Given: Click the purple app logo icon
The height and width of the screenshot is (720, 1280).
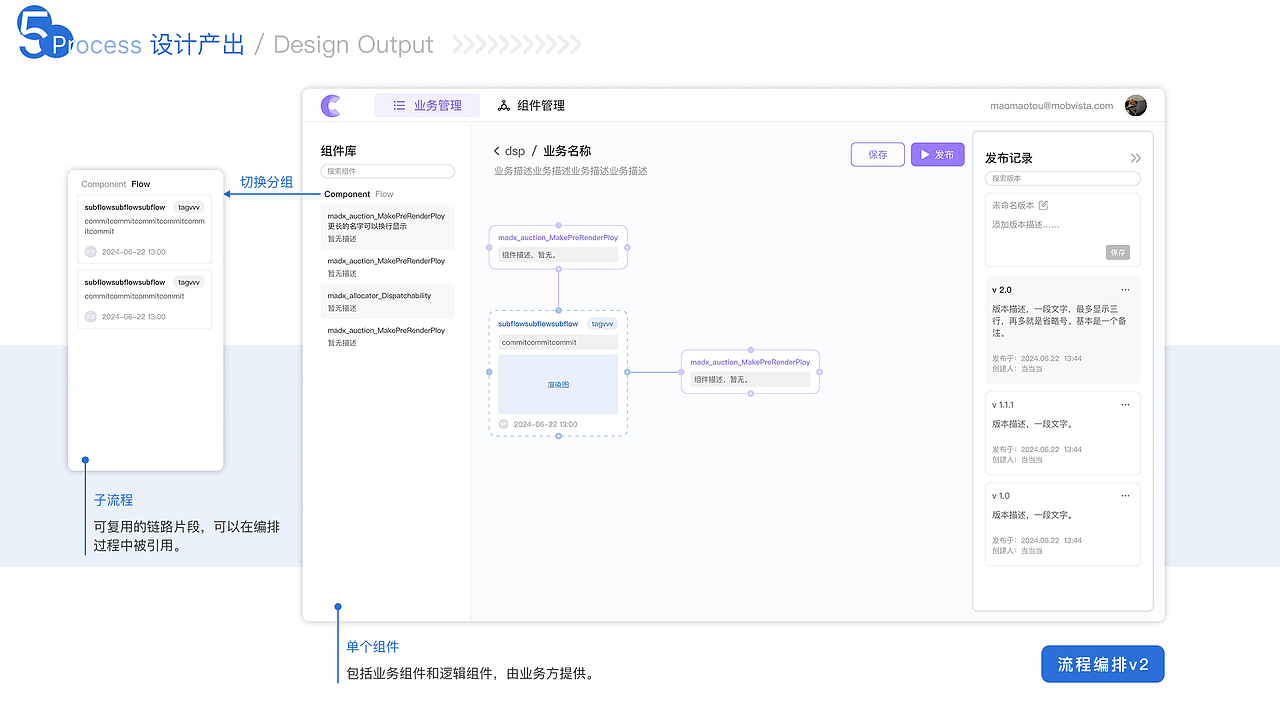Looking at the screenshot, I should click(330, 105).
